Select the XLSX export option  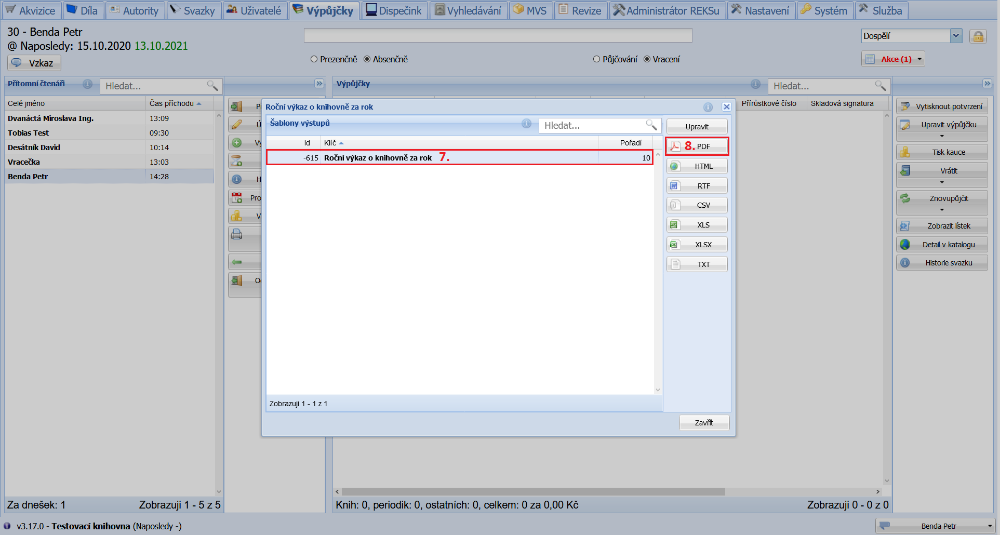coord(697,244)
